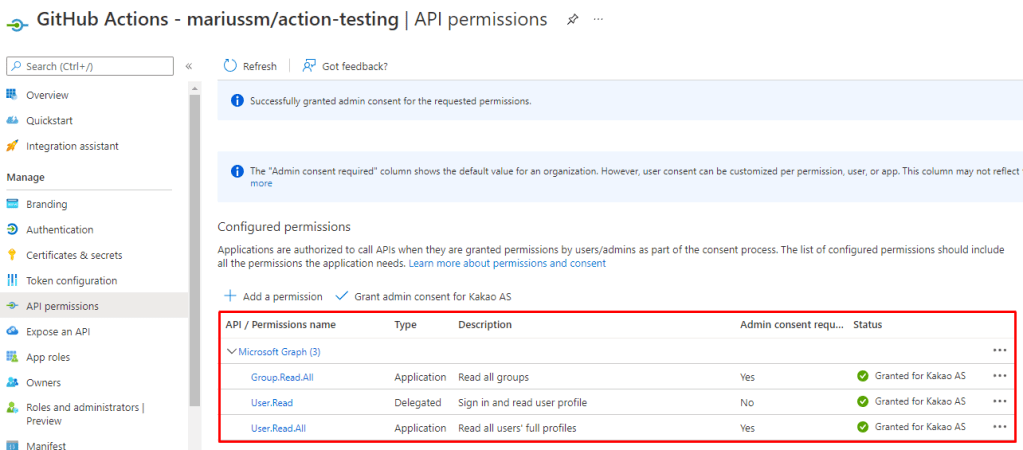The image size is (1023, 450).
Task: Open the ellipsis menu for the User.Read row
Action: point(999,402)
